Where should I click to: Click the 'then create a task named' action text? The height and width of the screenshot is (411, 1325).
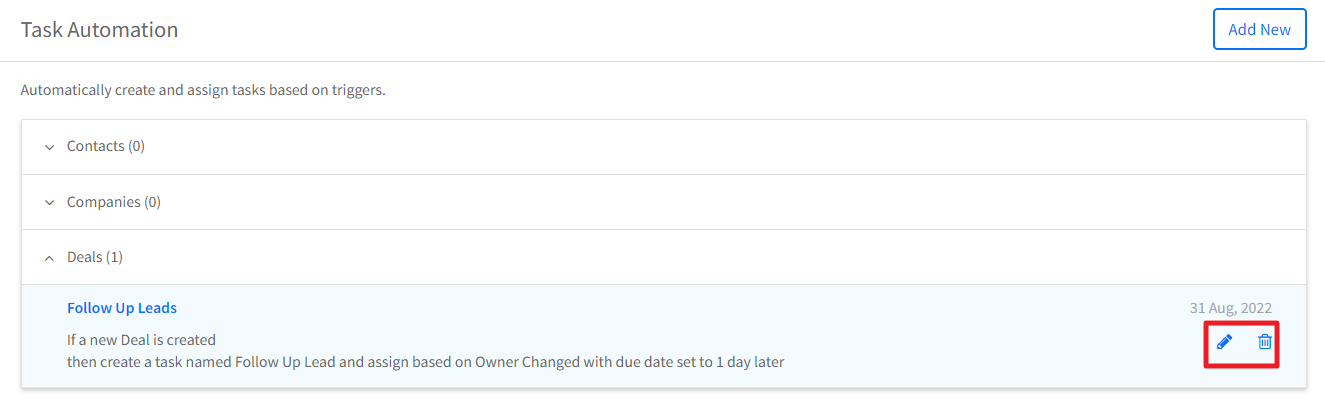[x=425, y=362]
